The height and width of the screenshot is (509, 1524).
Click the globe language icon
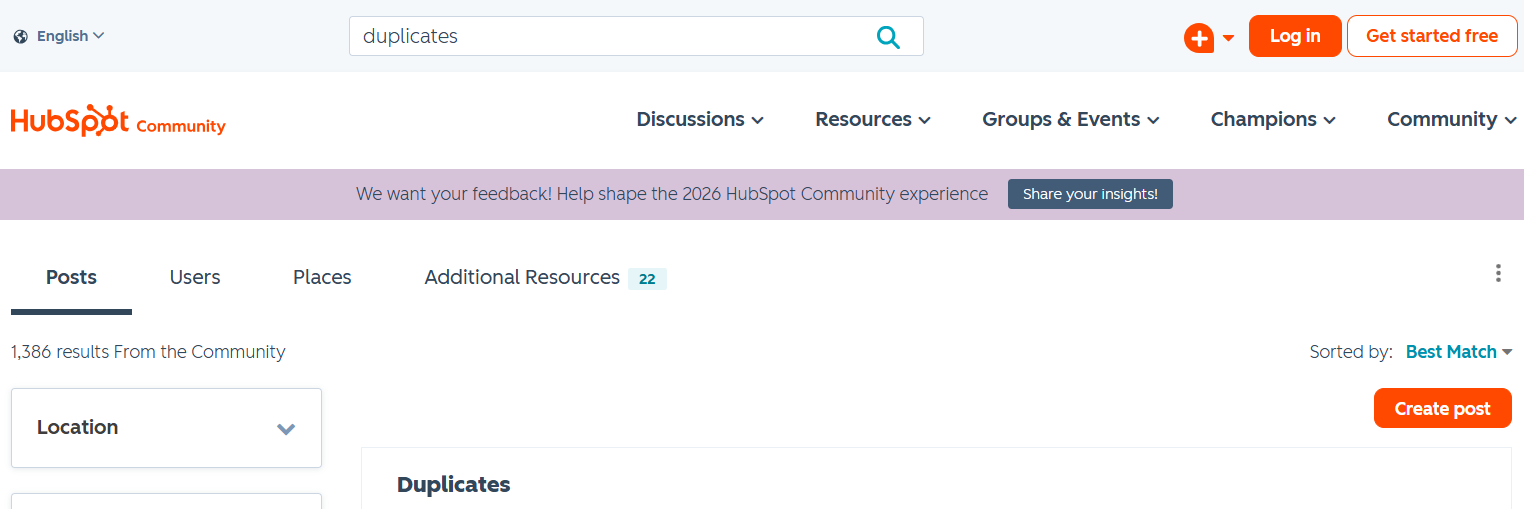[x=20, y=36]
